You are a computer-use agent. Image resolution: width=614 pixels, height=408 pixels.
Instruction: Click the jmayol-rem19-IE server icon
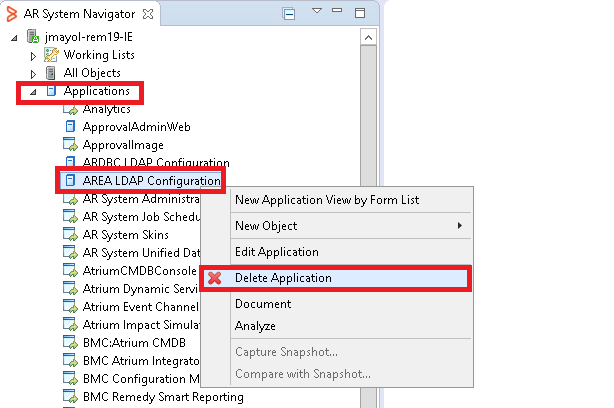33,36
